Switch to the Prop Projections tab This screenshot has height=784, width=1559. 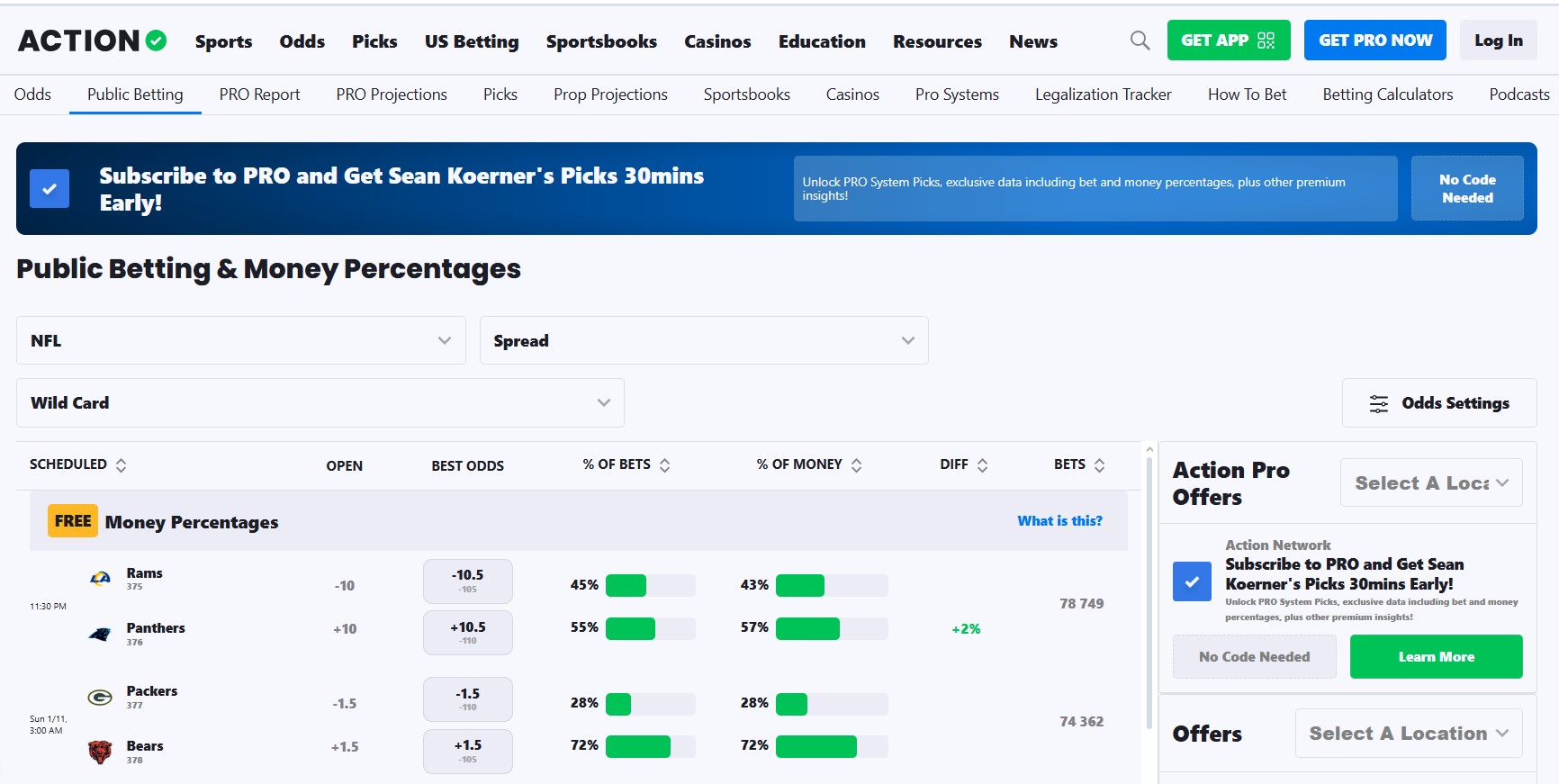click(610, 95)
